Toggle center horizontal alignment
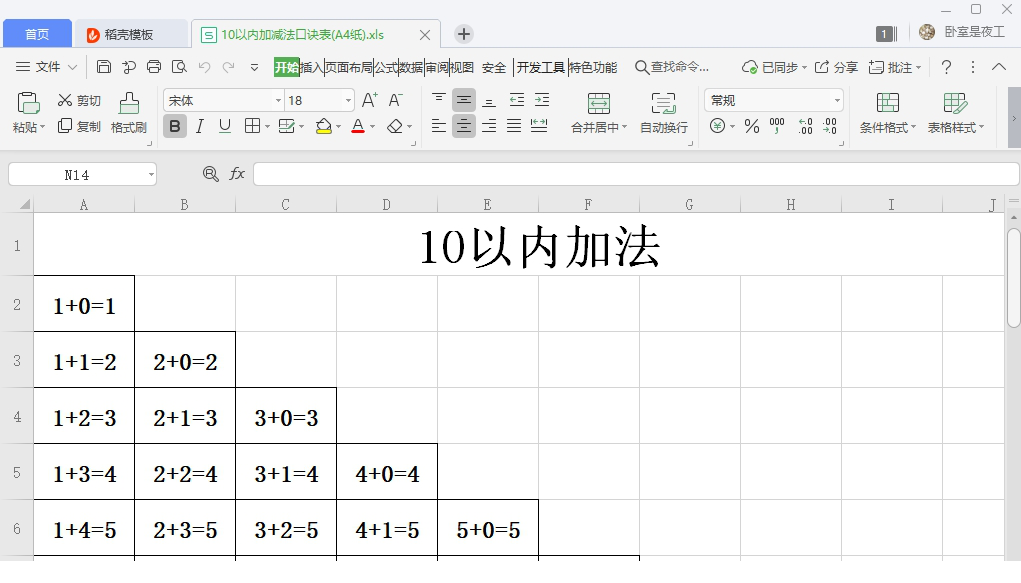Image resolution: width=1021 pixels, height=583 pixels. (x=464, y=126)
